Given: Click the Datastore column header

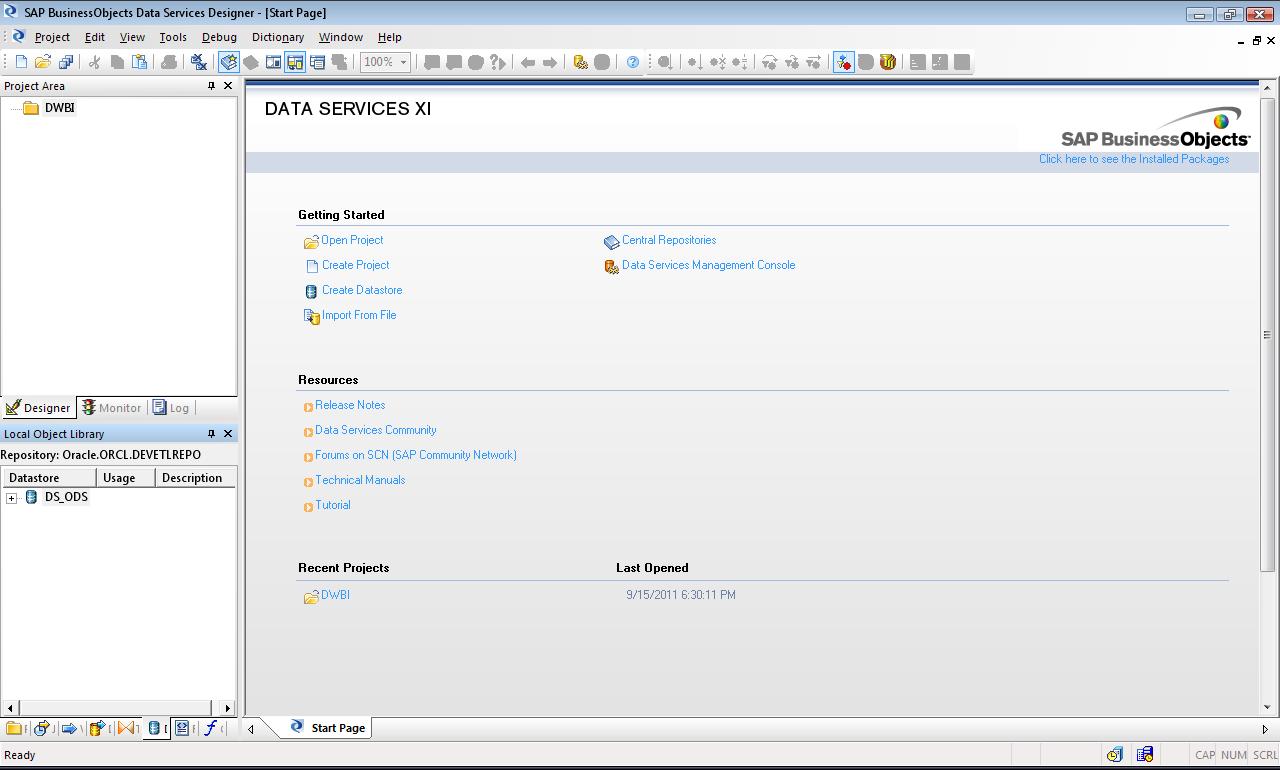Looking at the screenshot, I should click(49, 478).
